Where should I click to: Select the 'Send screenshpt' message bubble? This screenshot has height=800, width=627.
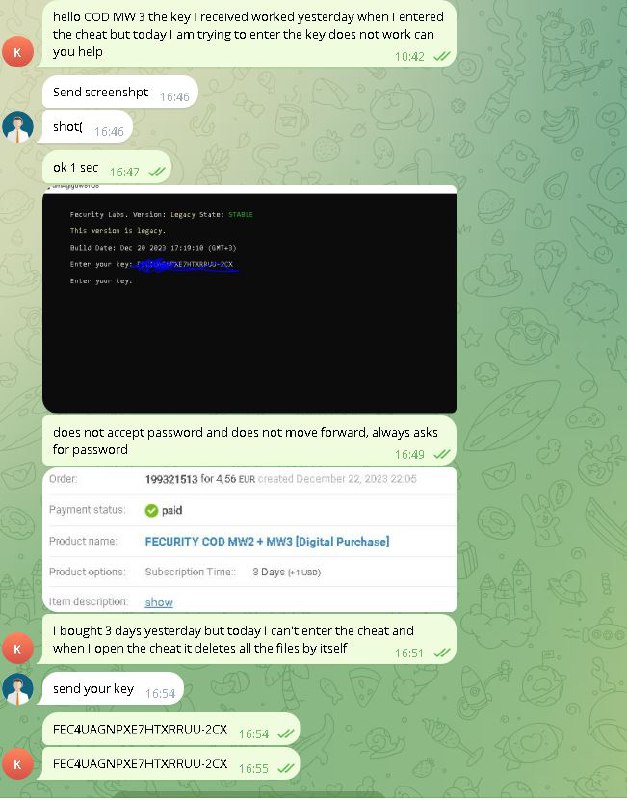[120, 92]
